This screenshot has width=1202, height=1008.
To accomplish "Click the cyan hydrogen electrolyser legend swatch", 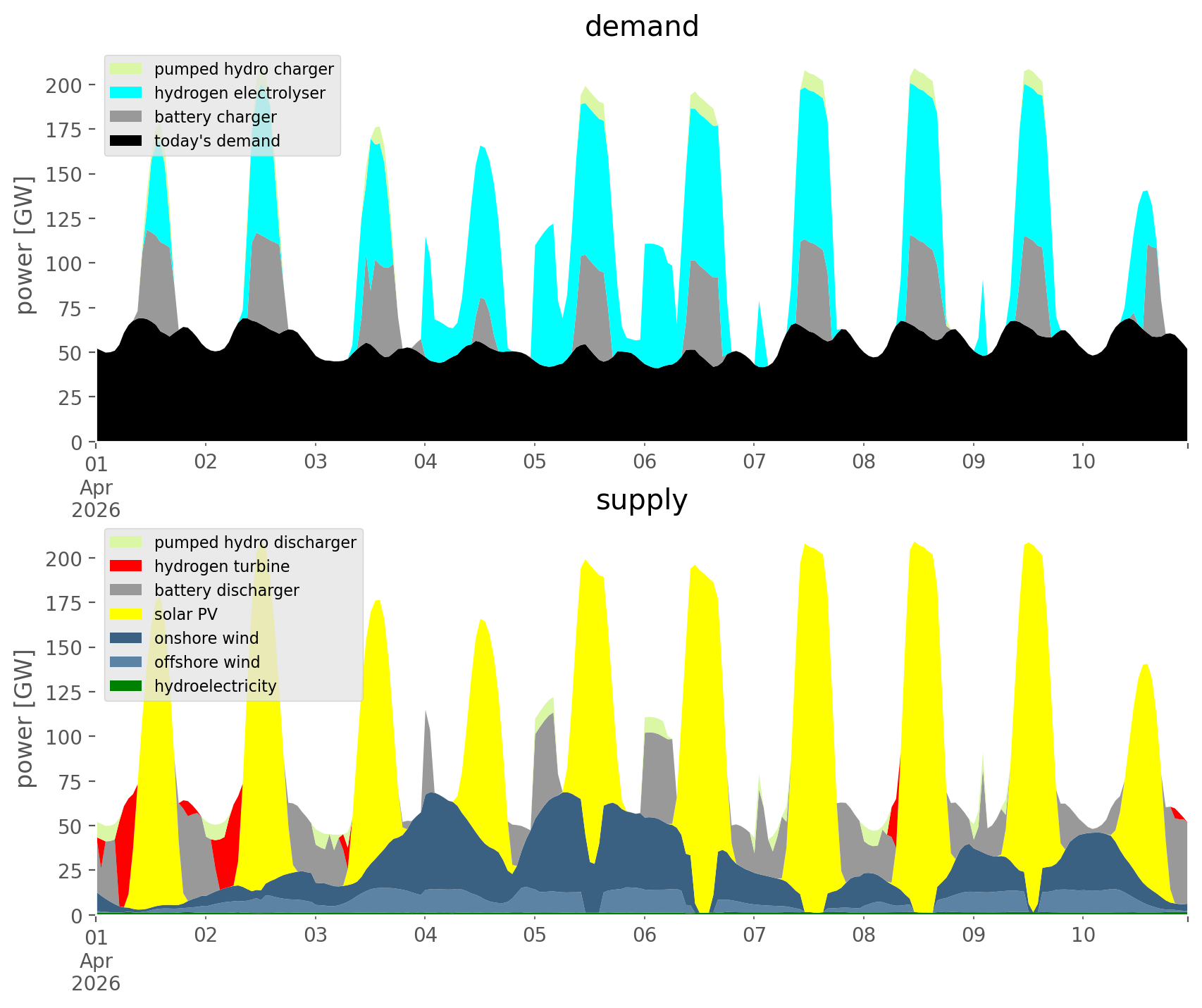I will 126,93.
